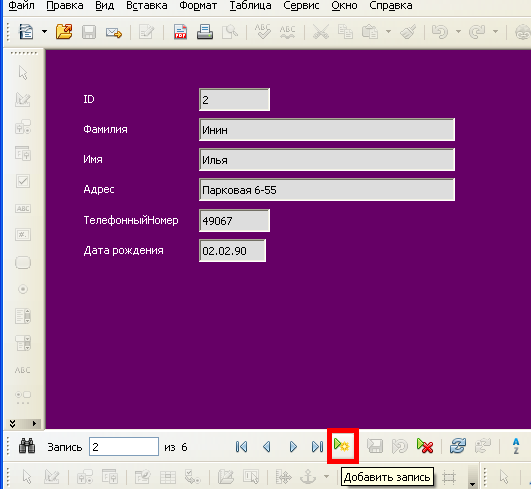
Task: Click the Document as E-mail envelope icon
Action: click(x=114, y=33)
